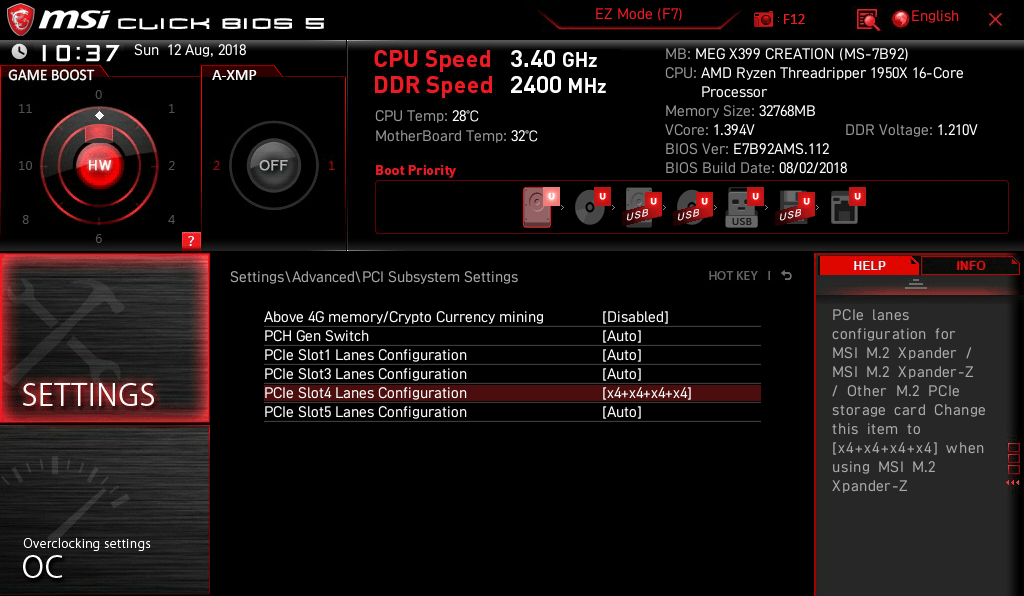Switch to the HELP tab
1024x596 pixels.
pyautogui.click(x=869, y=266)
